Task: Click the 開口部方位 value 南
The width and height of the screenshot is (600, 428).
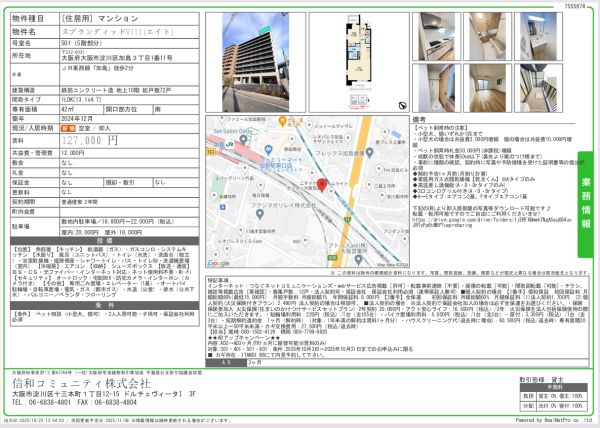Action: (157, 109)
